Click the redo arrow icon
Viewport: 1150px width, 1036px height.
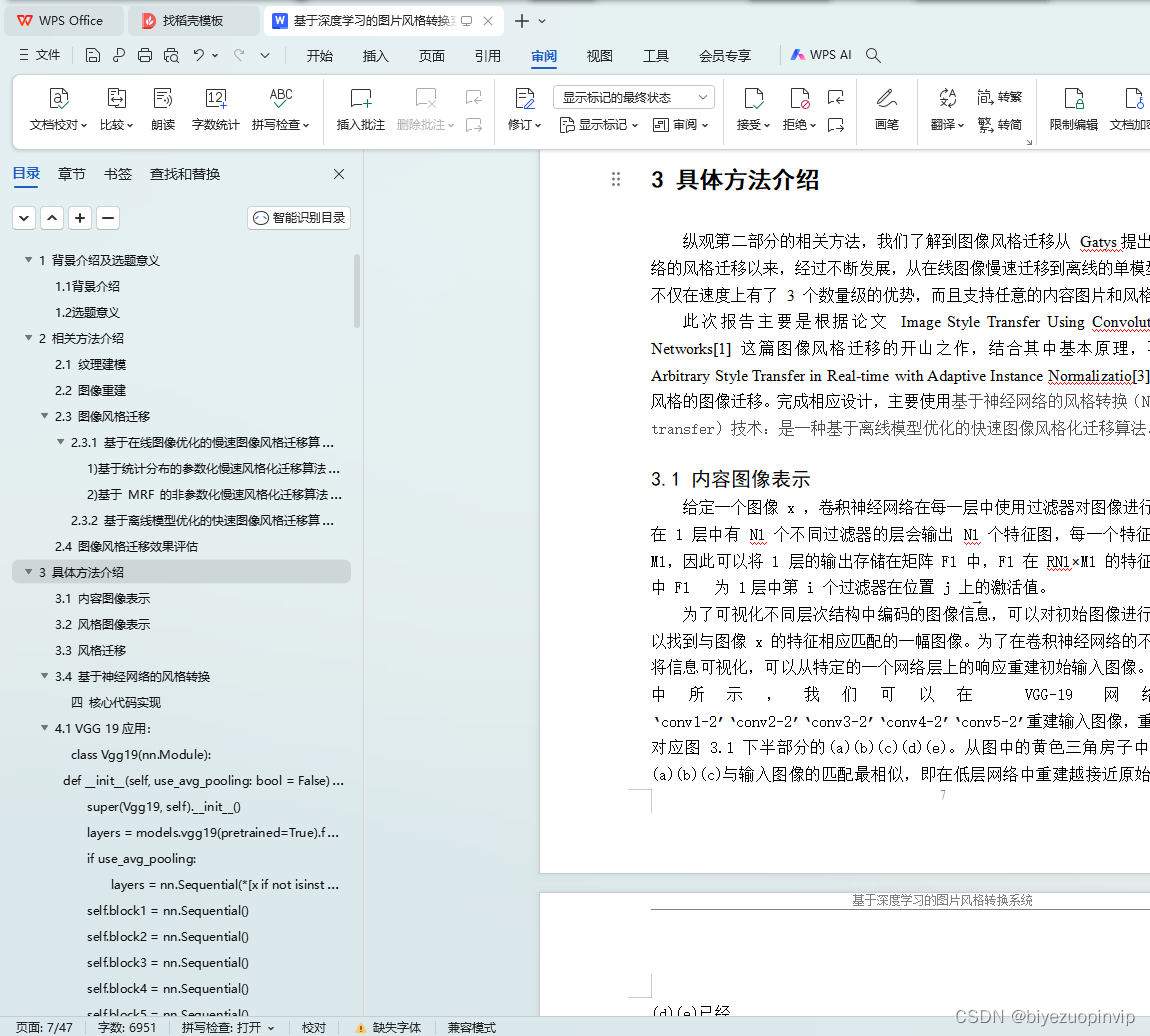pyautogui.click(x=239, y=55)
